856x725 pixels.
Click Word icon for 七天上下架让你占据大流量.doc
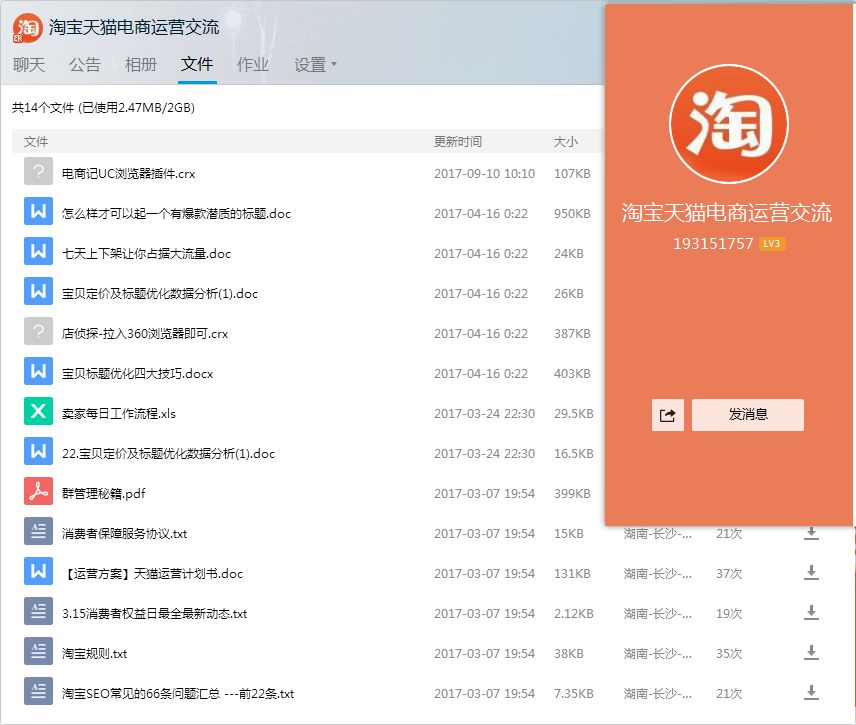coord(38,251)
